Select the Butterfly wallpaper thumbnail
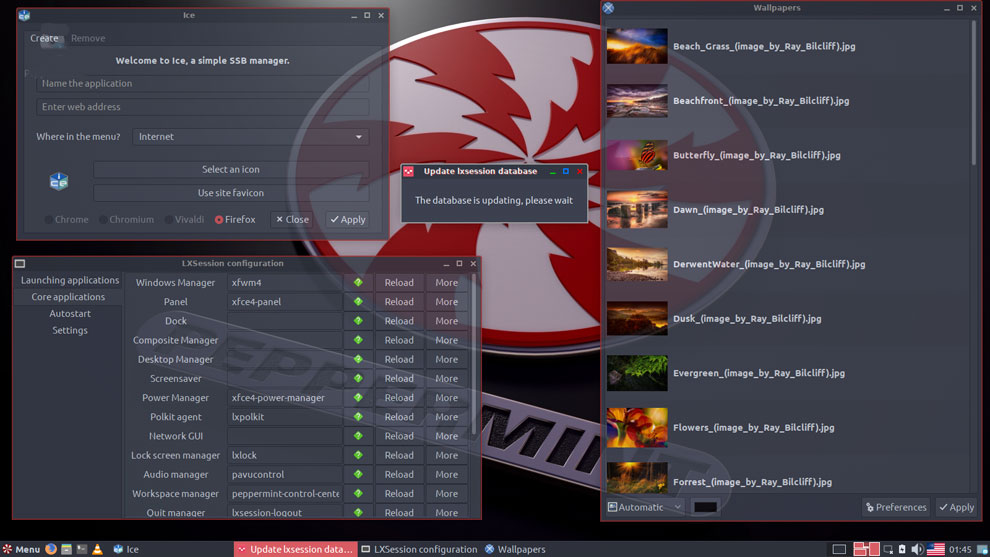The image size is (990, 557). coord(637,156)
